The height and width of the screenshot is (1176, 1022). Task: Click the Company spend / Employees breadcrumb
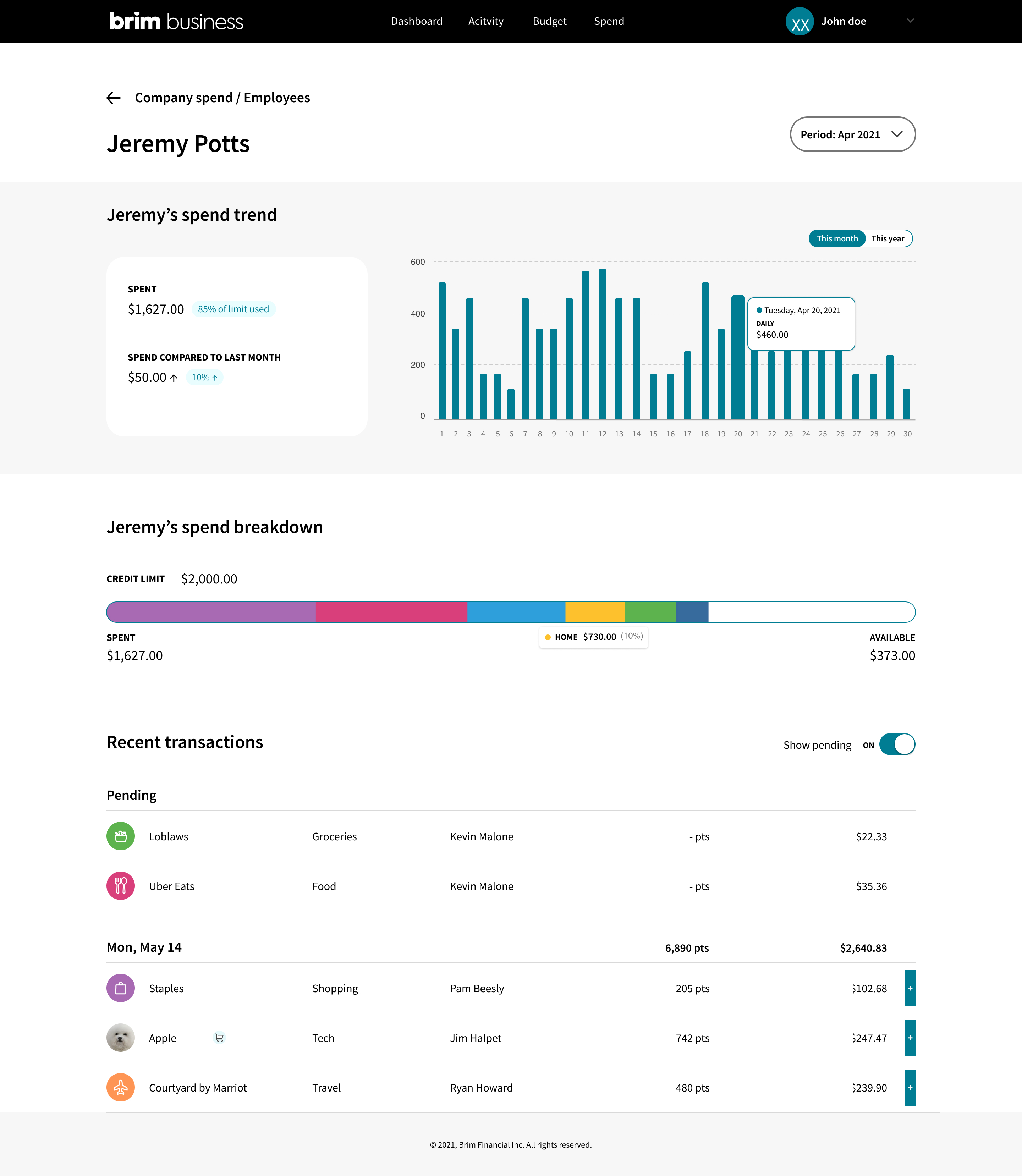tap(222, 98)
